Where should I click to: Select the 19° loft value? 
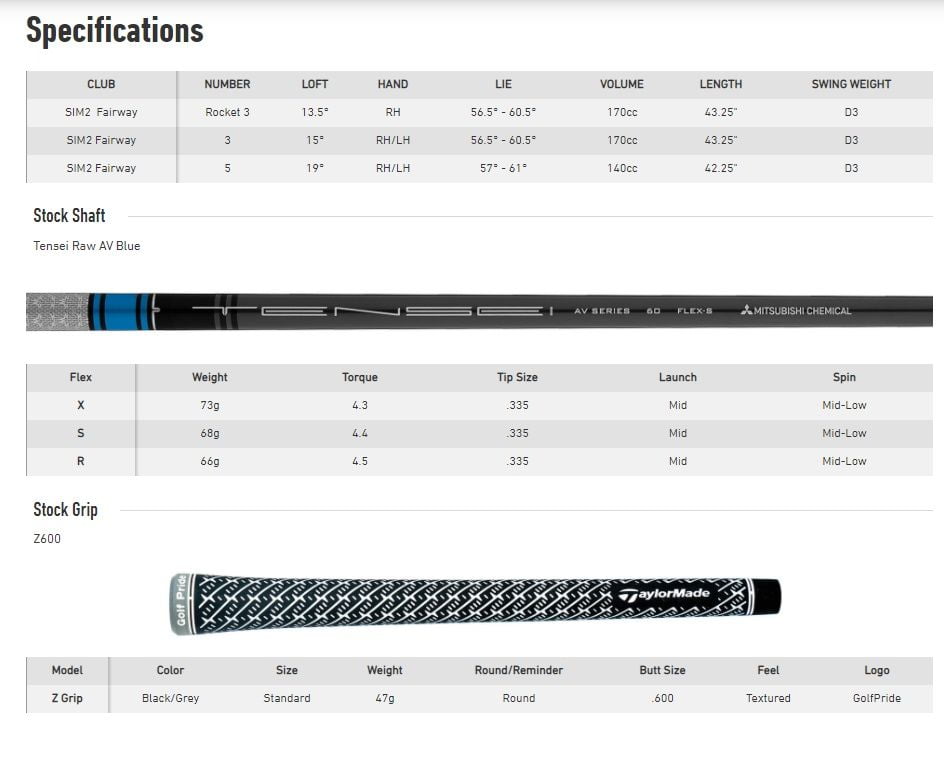pyautogui.click(x=314, y=168)
